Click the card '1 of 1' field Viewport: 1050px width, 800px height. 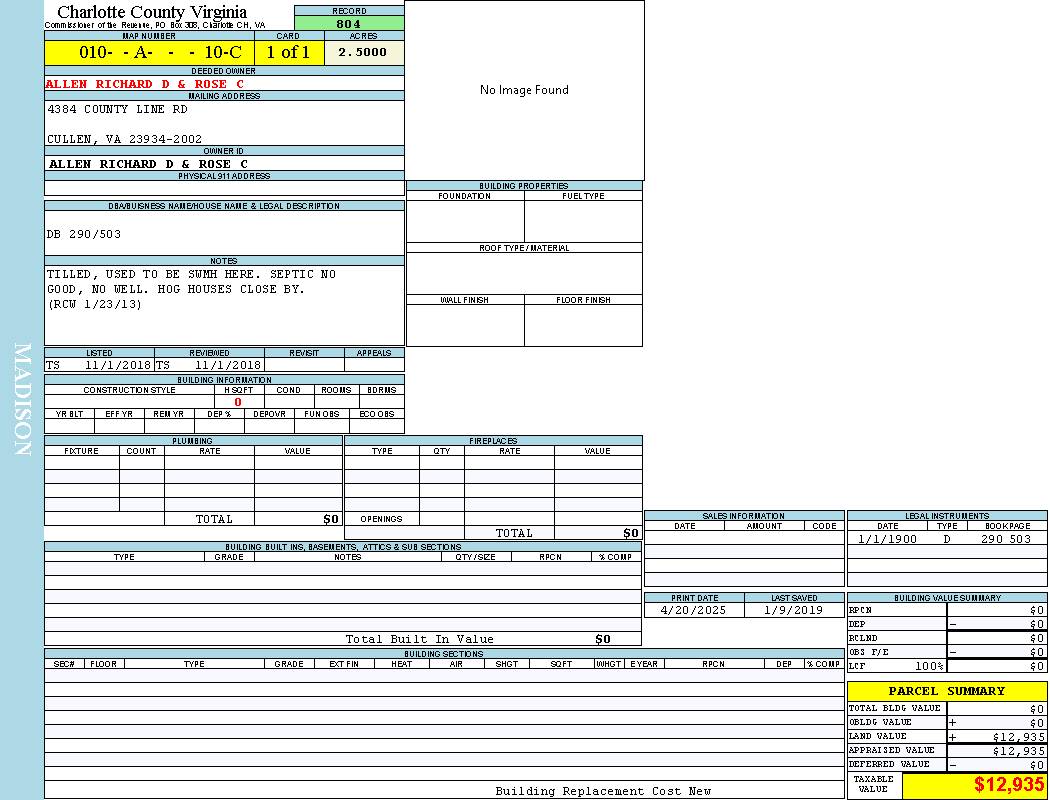point(288,53)
